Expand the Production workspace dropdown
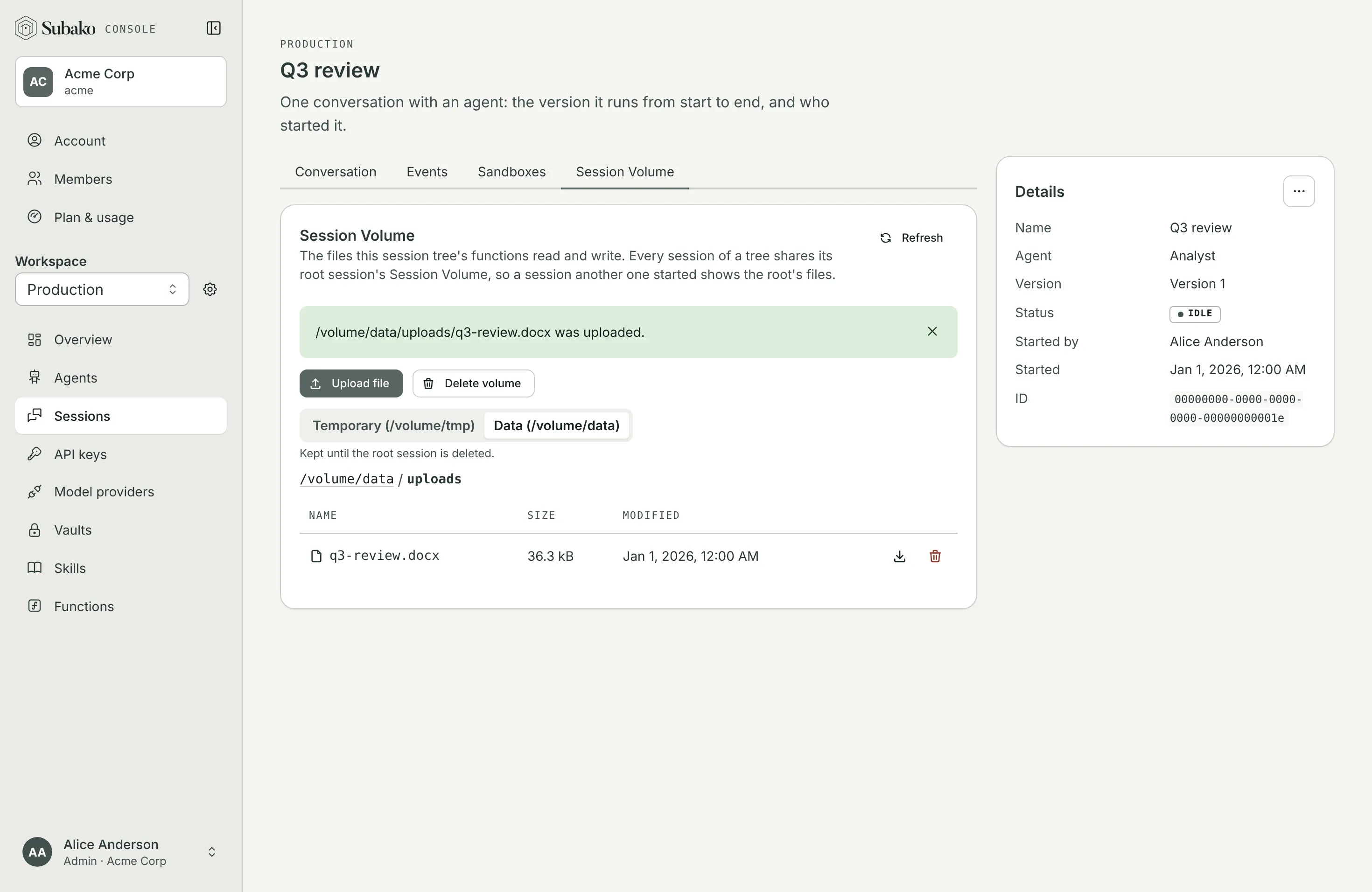The height and width of the screenshot is (892, 1372). click(102, 289)
